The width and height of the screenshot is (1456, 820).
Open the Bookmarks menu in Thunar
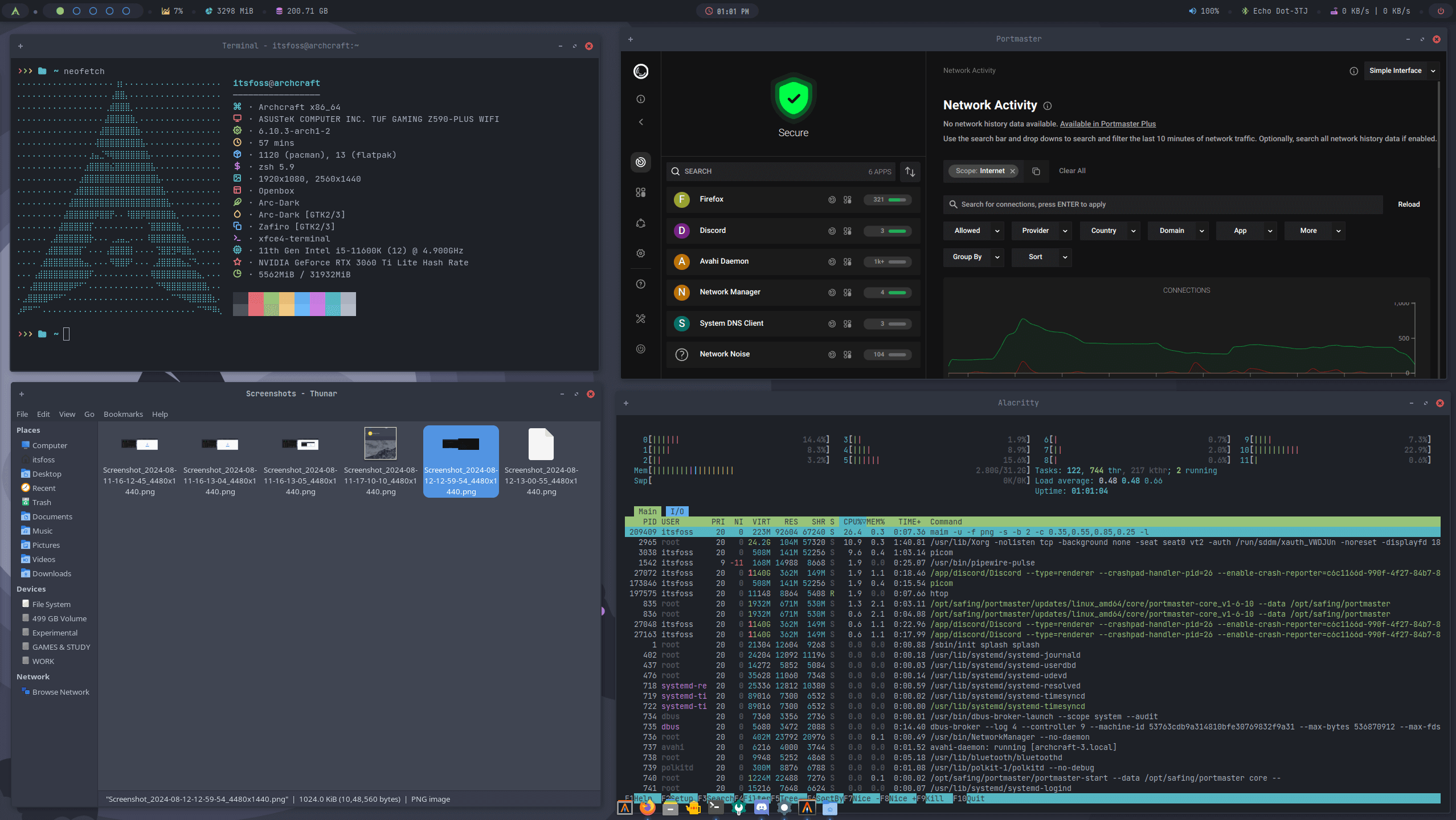[x=123, y=414]
